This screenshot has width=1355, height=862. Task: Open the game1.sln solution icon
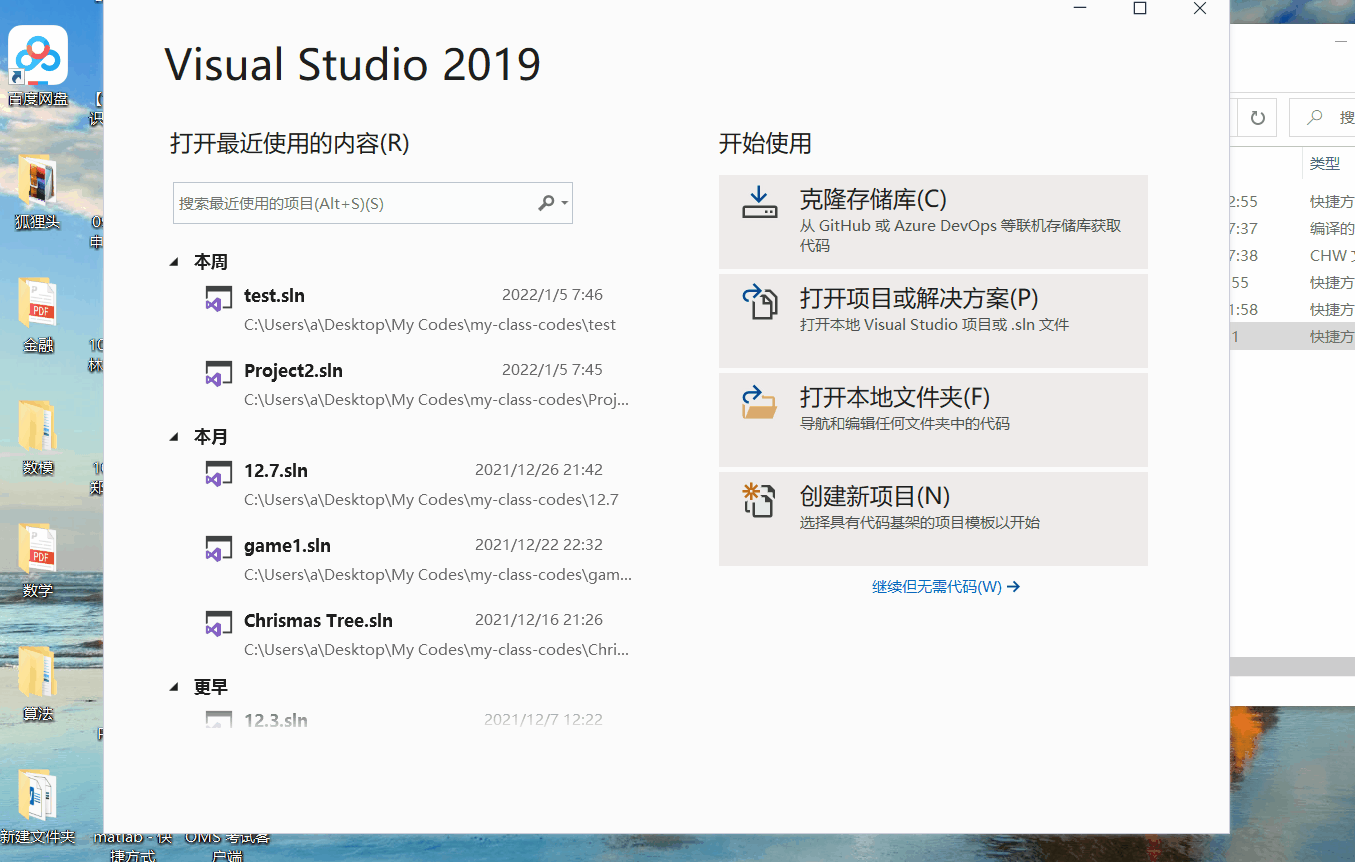pyautogui.click(x=218, y=549)
